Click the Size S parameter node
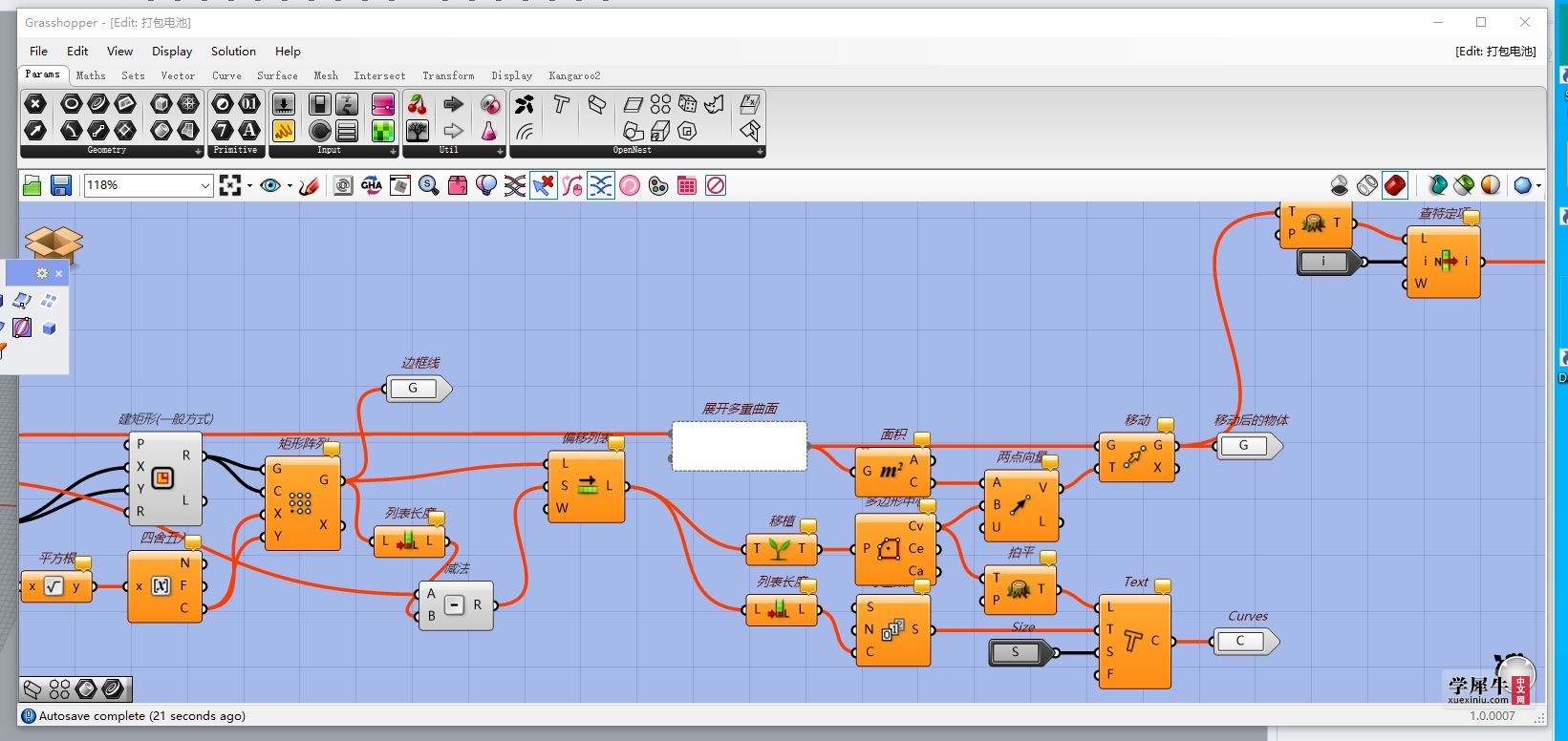This screenshot has height=741, width=1568. point(1022,652)
